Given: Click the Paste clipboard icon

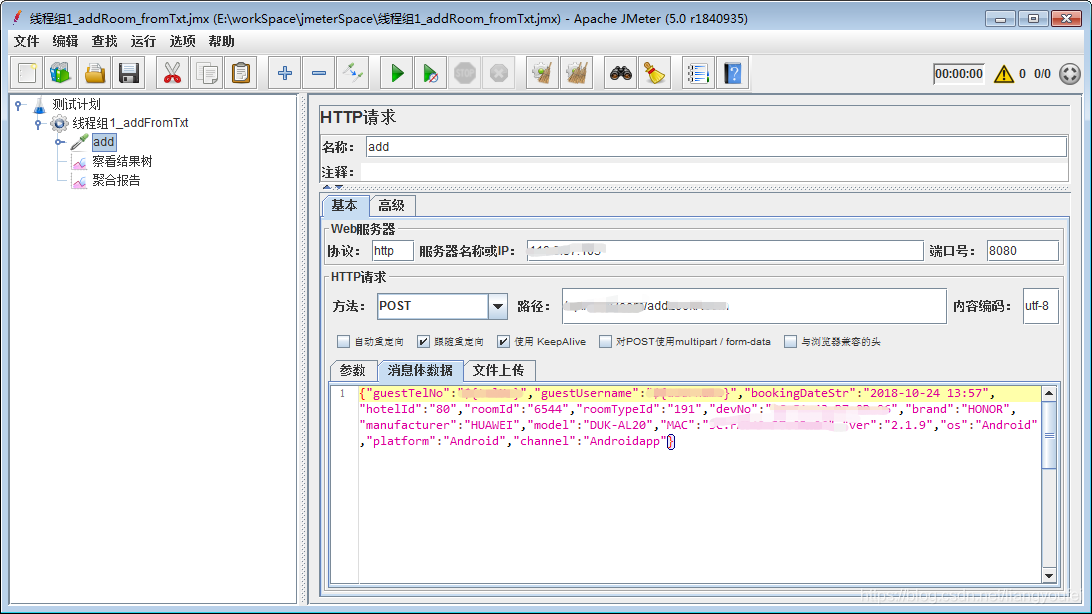Looking at the screenshot, I should pos(241,73).
